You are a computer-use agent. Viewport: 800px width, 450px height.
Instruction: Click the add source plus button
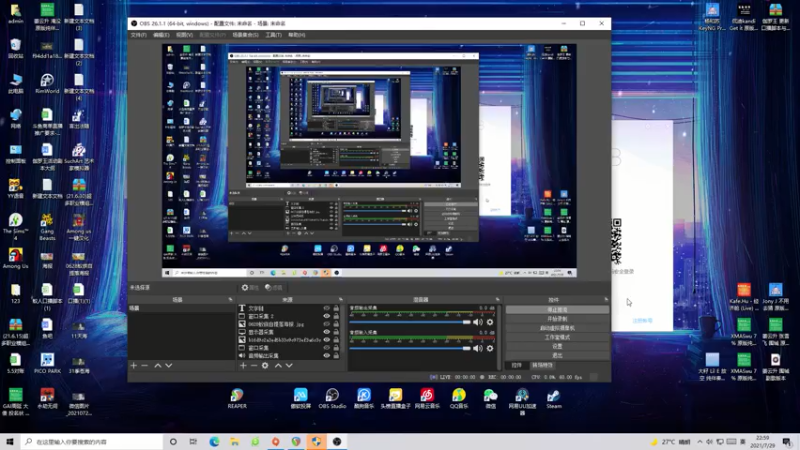coord(243,365)
